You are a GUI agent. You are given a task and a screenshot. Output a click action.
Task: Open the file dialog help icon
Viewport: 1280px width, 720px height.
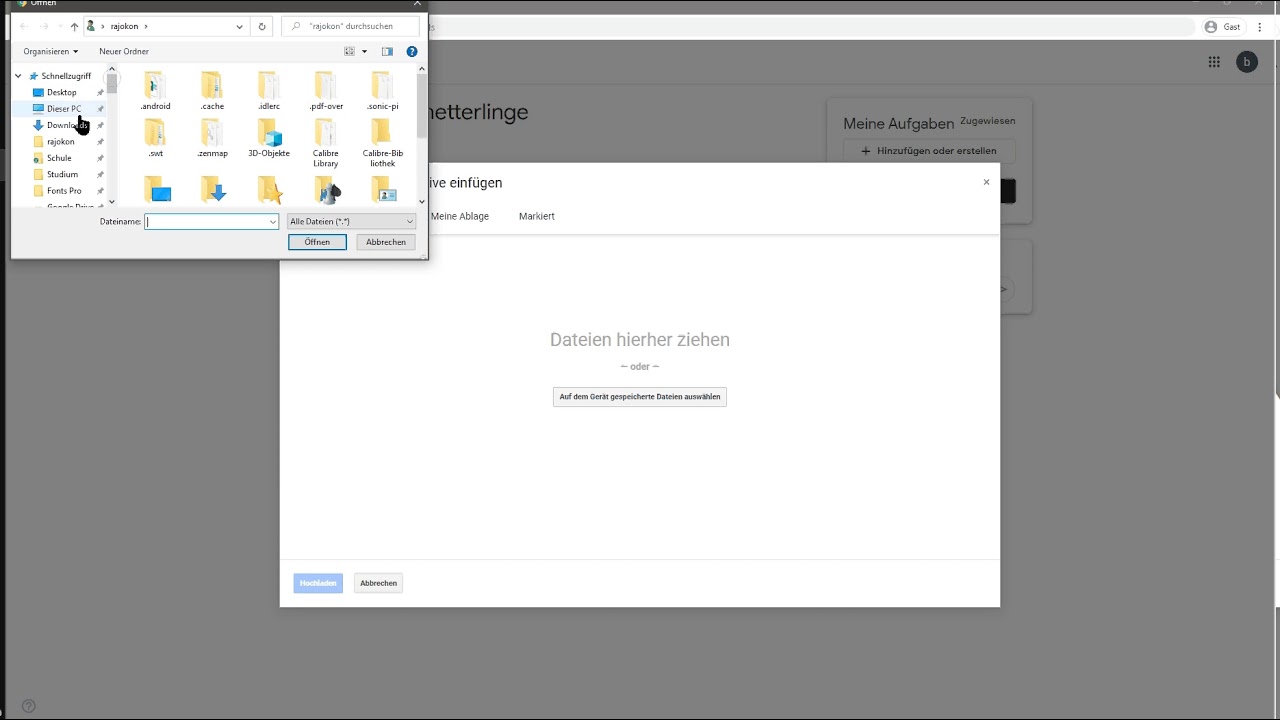tap(412, 52)
